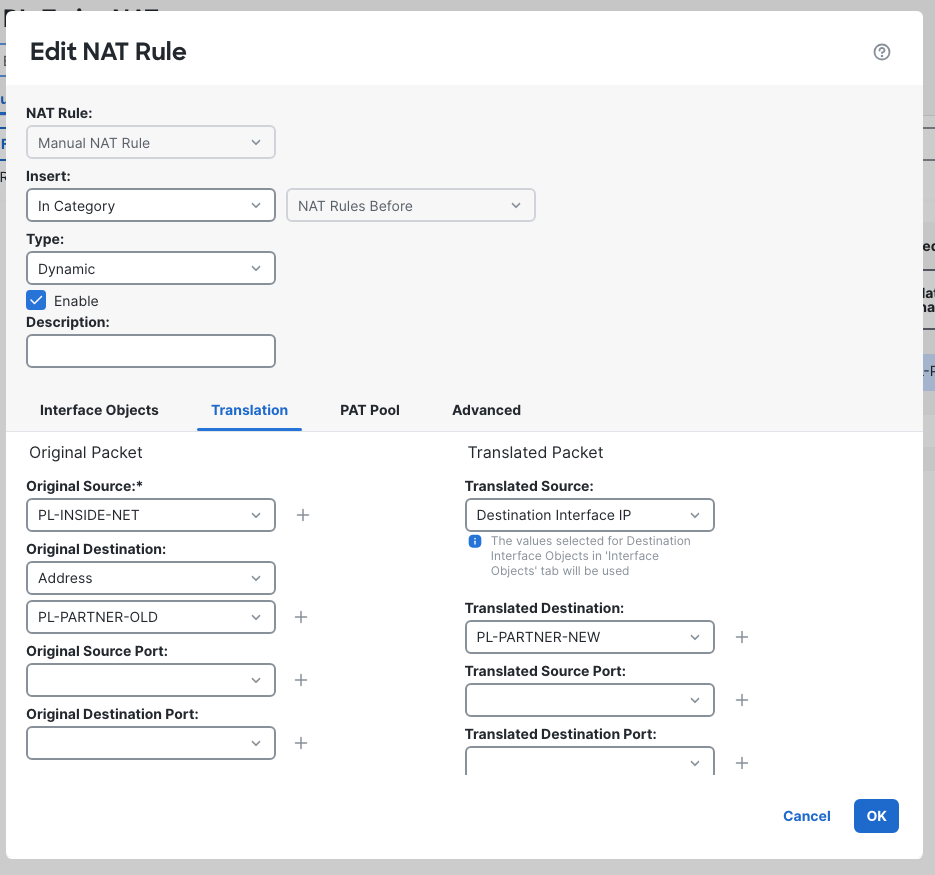This screenshot has height=875, width=935.
Task: Add Original Source Port with plus icon
Action: pos(301,680)
